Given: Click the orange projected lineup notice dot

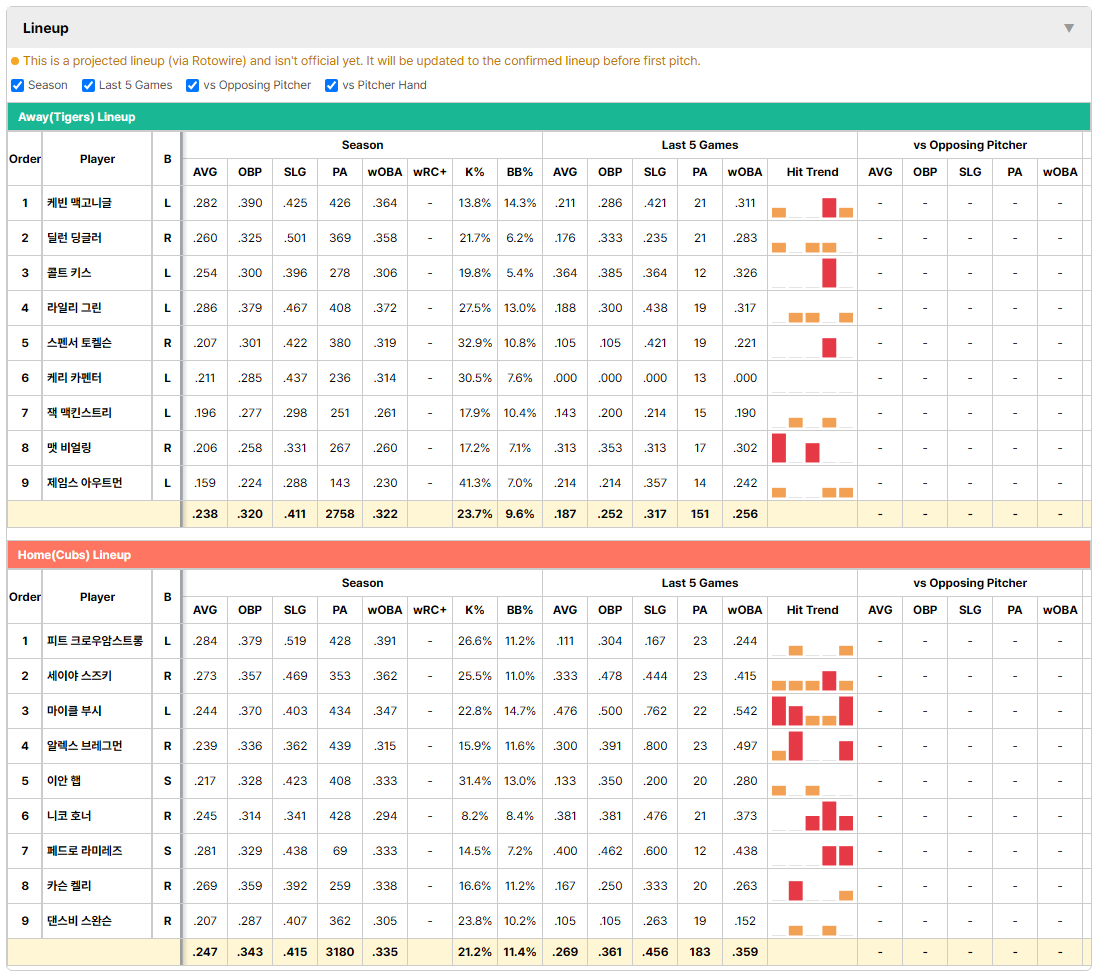Looking at the screenshot, I should (x=15, y=61).
